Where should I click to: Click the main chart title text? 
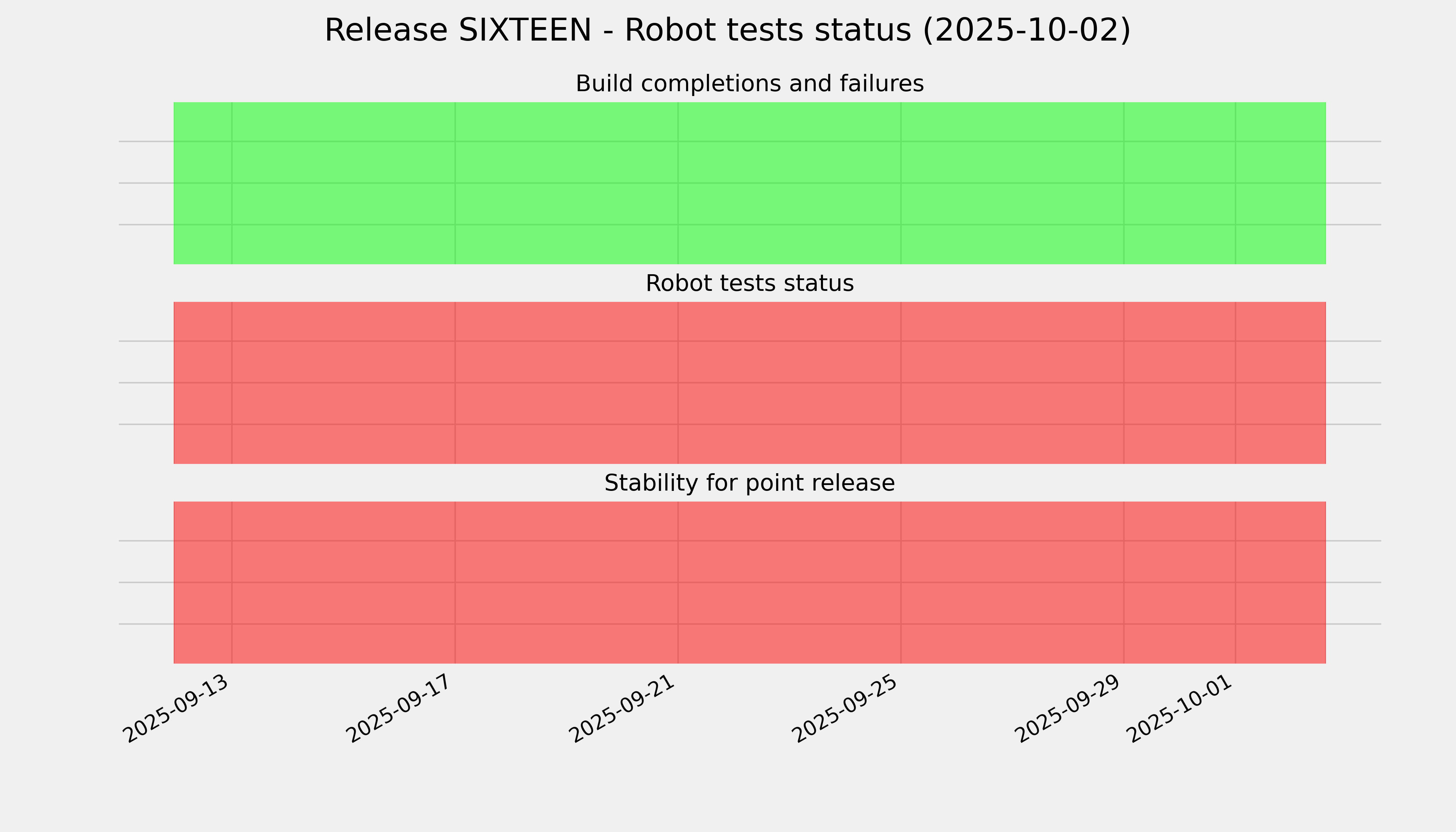727,30
